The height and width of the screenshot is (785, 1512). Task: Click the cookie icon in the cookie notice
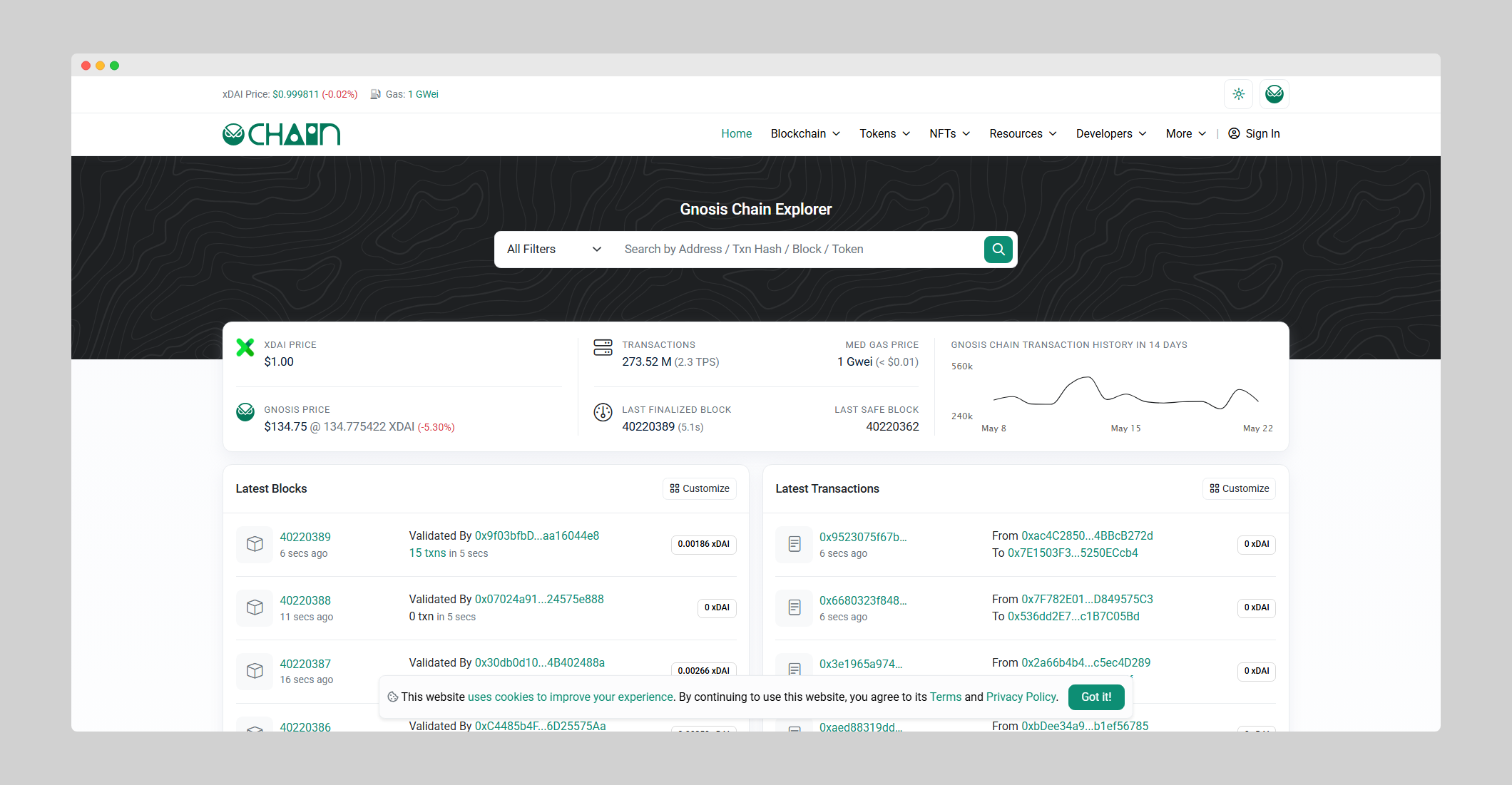click(393, 697)
